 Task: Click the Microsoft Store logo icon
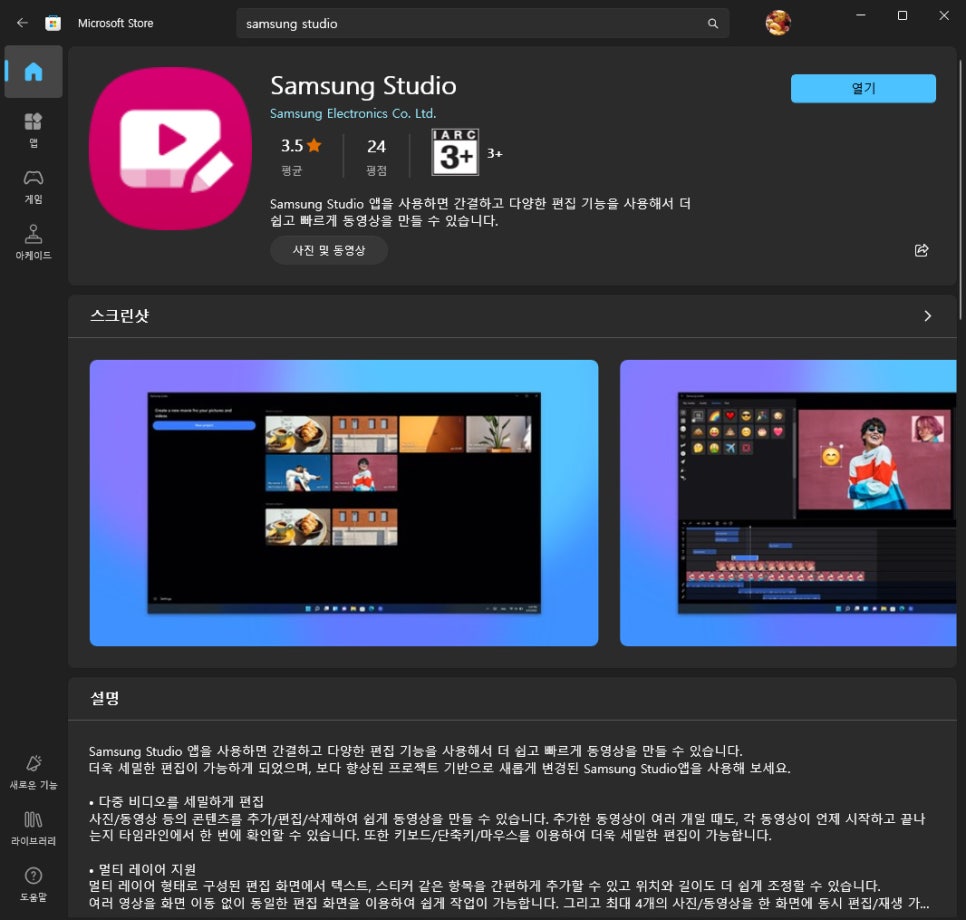tap(53, 23)
